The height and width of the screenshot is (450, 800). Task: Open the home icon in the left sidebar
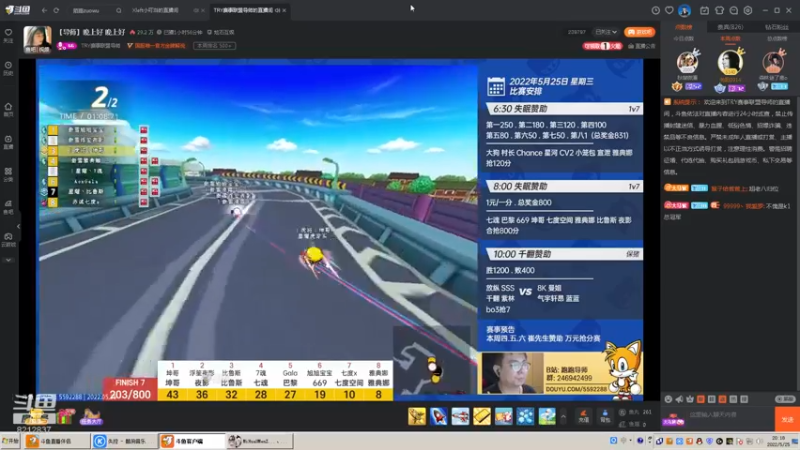pos(8,109)
